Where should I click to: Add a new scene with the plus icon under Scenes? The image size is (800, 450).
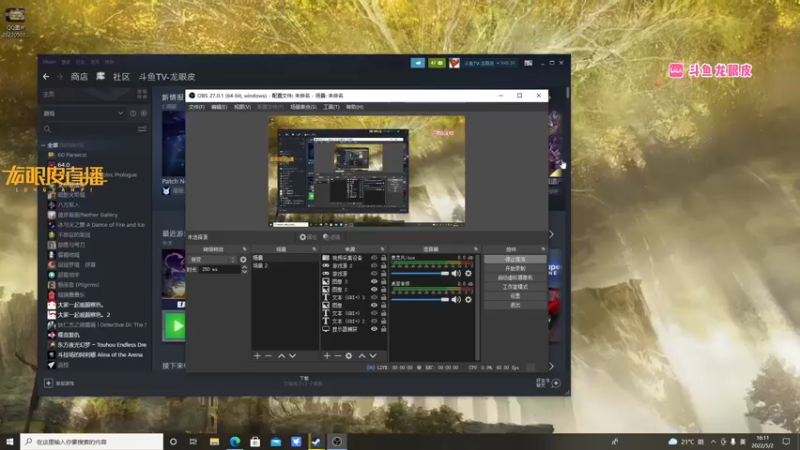coord(257,356)
